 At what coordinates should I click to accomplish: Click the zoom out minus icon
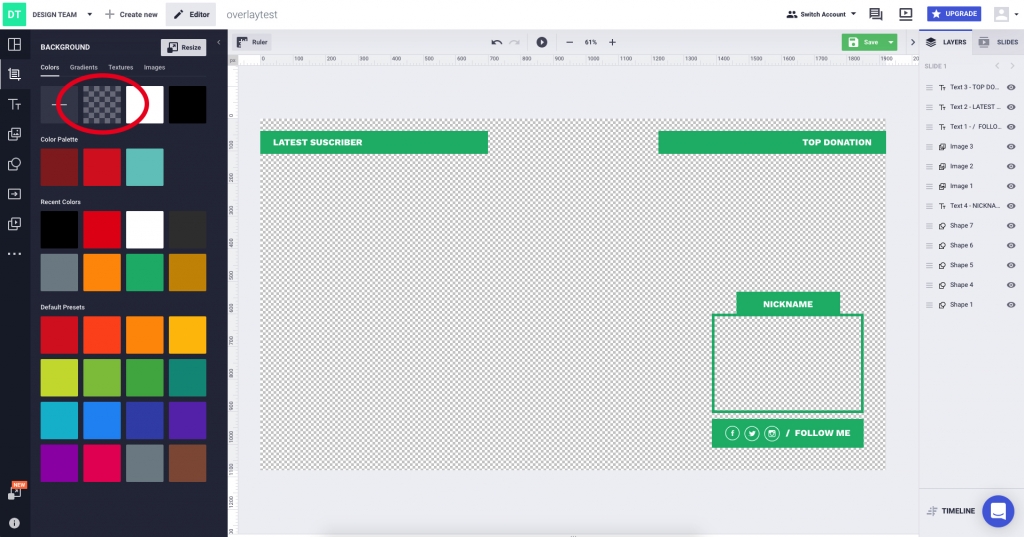(x=569, y=42)
